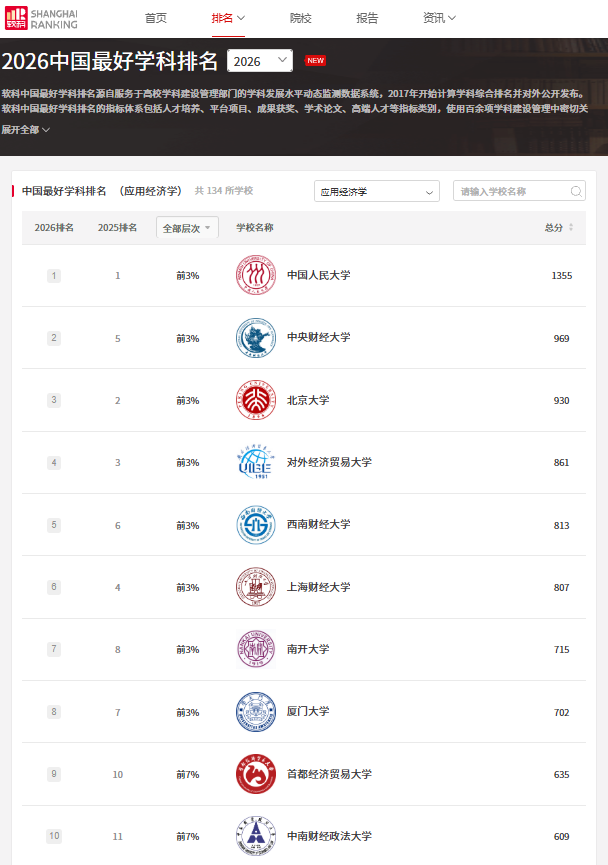This screenshot has width=608, height=865.
Task: Open 中国人民大学 school link
Action: pyautogui.click(x=318, y=275)
